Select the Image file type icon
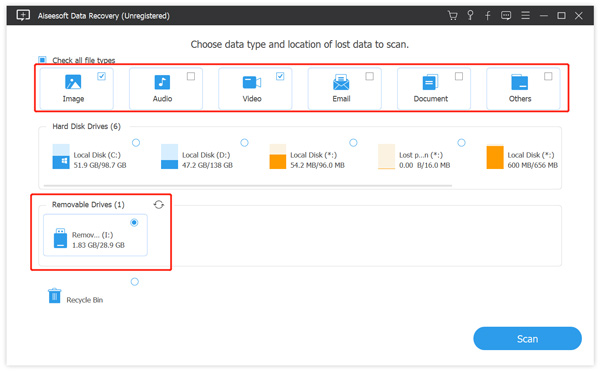Viewport: 600px width, 372px height. 73,82
